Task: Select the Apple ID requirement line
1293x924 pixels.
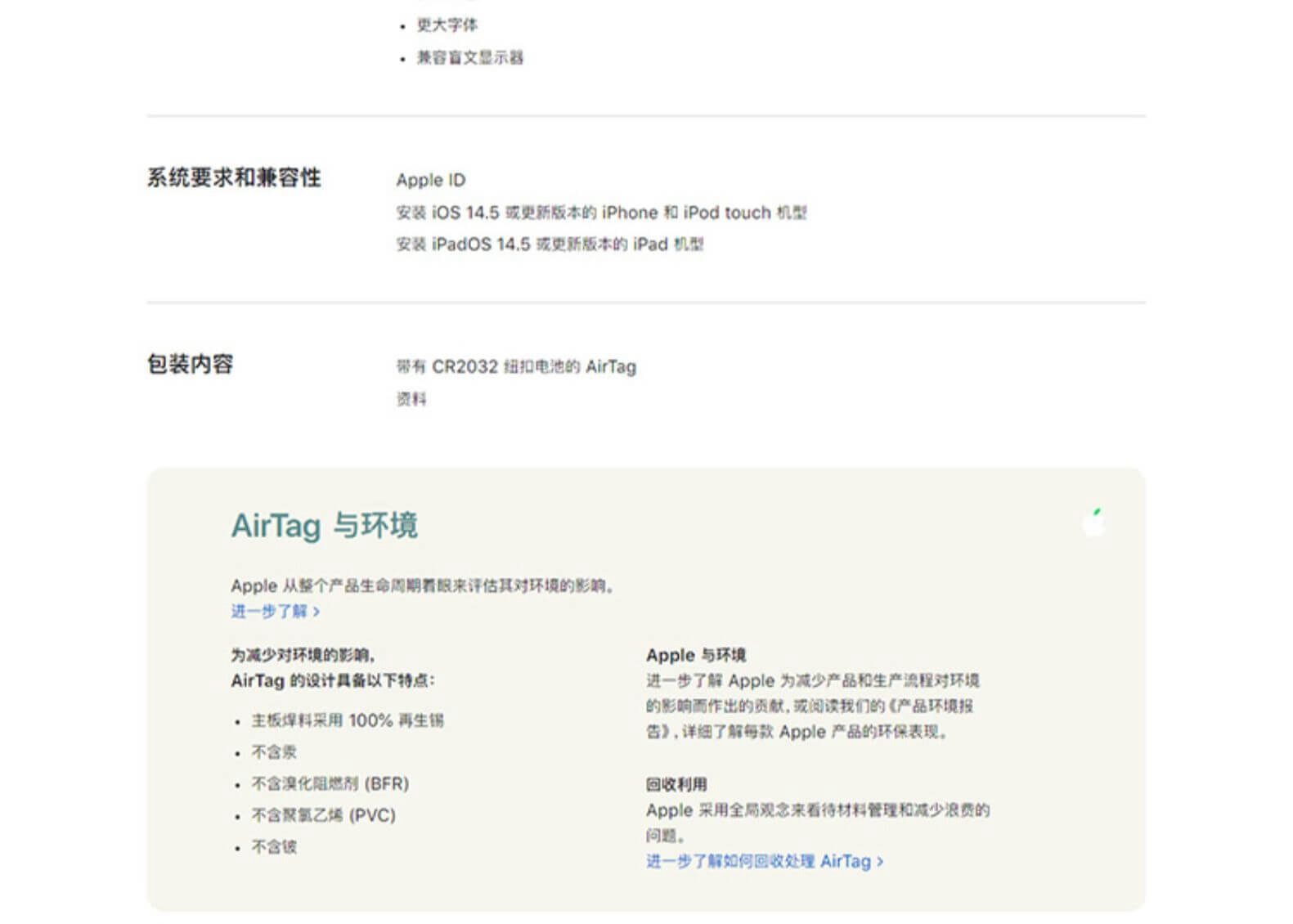Action: coord(431,180)
